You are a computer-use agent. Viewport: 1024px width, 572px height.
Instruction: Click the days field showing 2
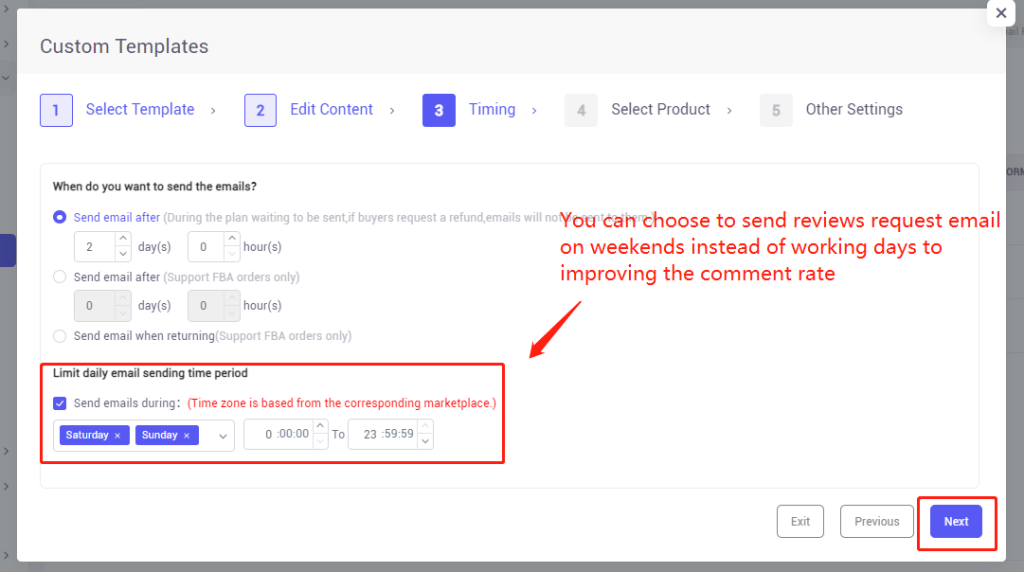click(x=95, y=247)
